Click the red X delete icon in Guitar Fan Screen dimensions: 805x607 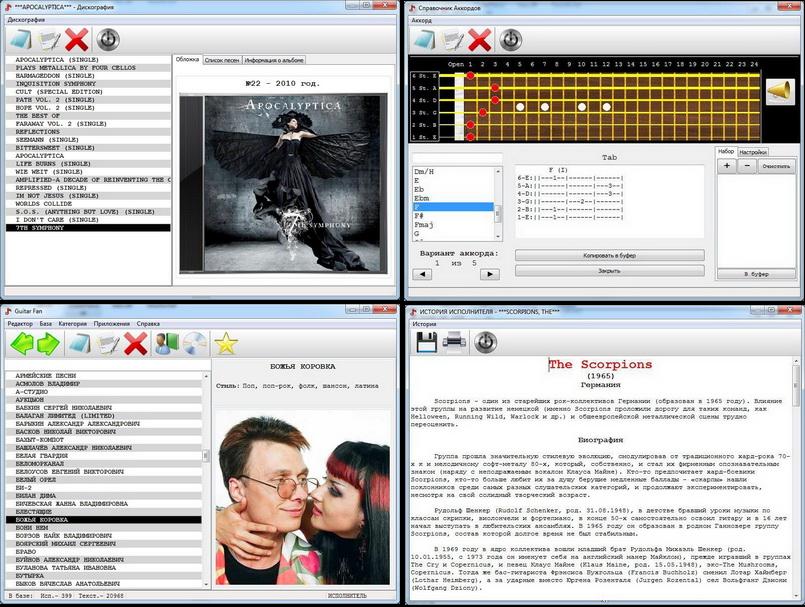click(x=136, y=344)
